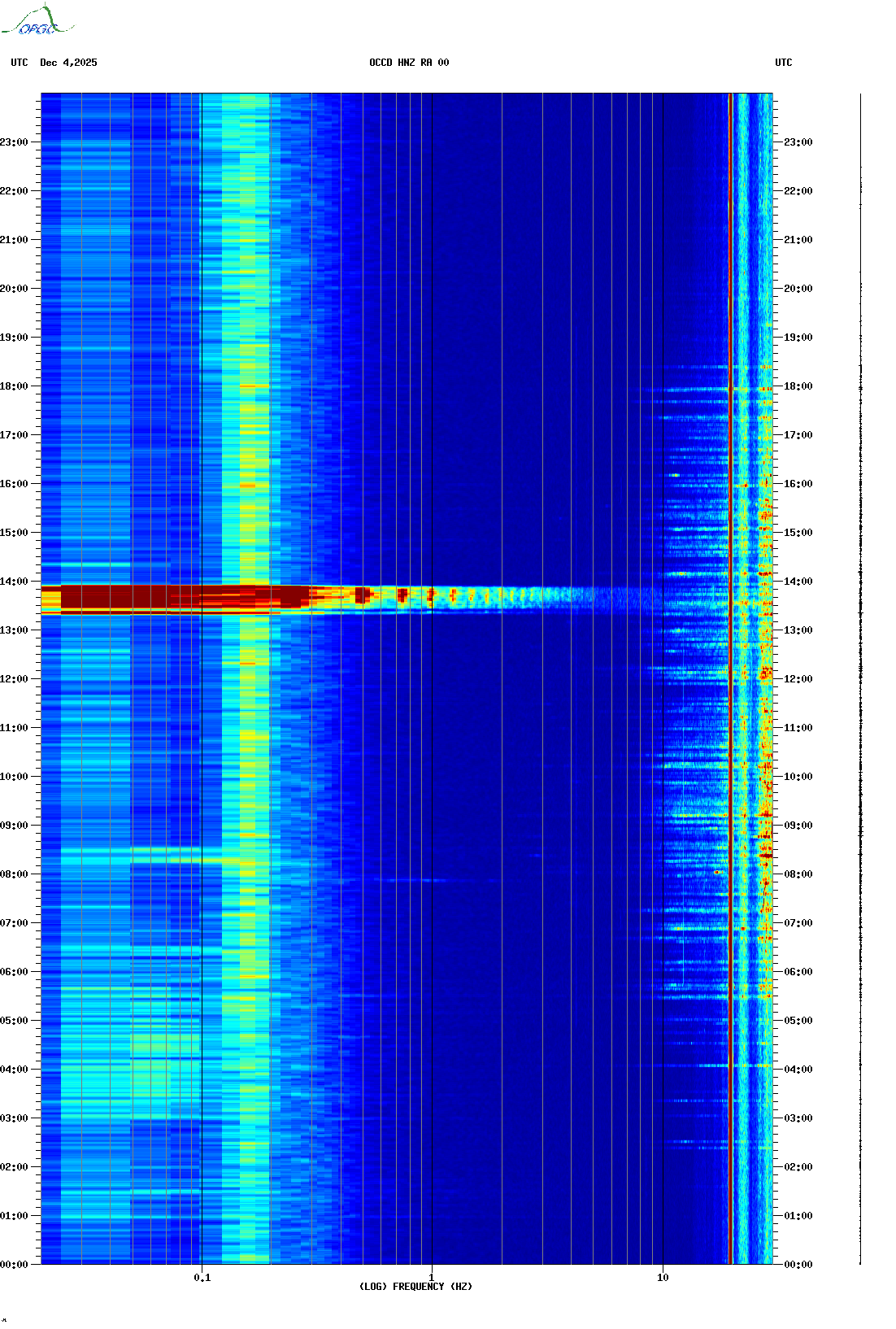Click the 05:00 label on the right axis
Screen dimensions: 896x1329
798,1021
